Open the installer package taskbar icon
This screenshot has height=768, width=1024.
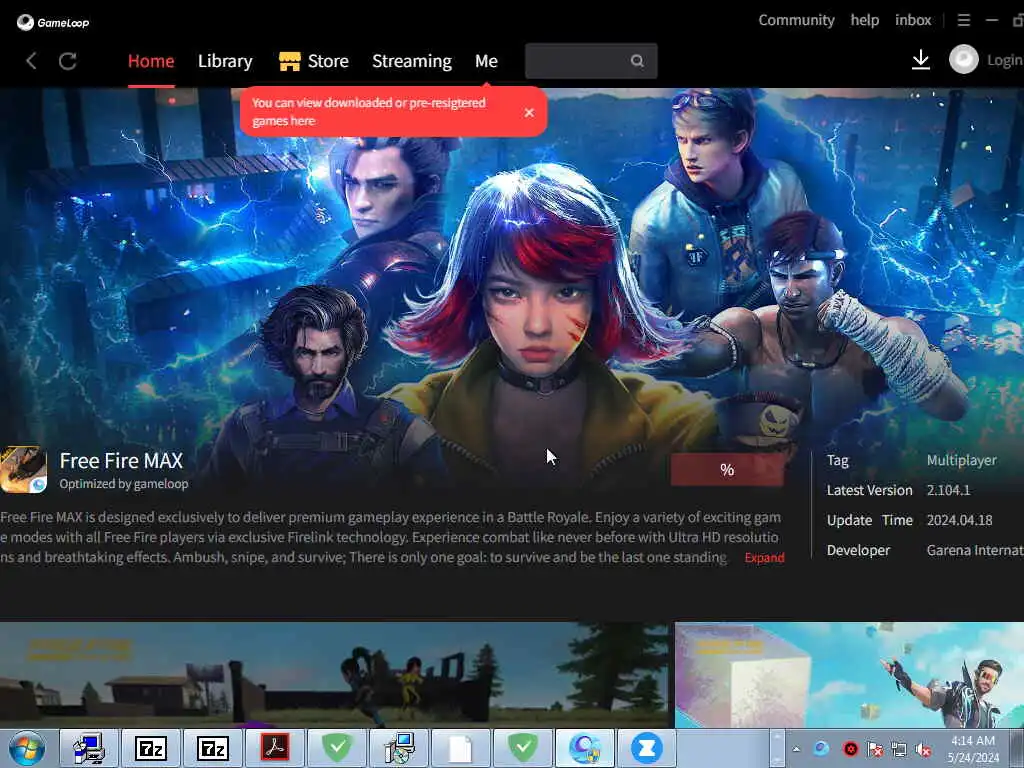pos(399,748)
